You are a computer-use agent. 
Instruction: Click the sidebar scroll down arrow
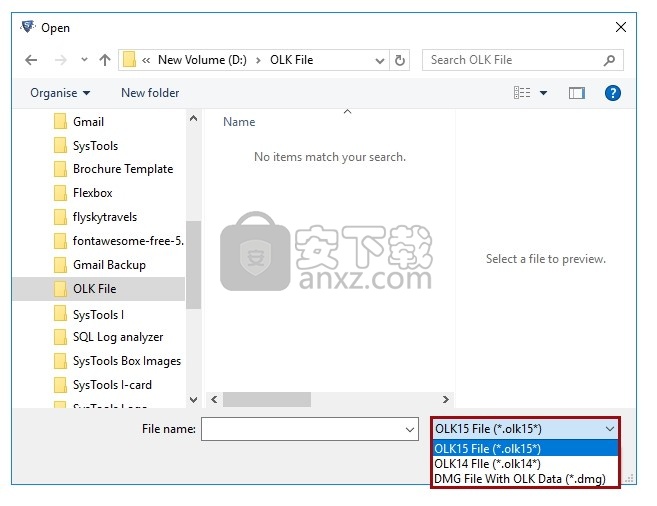[193, 400]
